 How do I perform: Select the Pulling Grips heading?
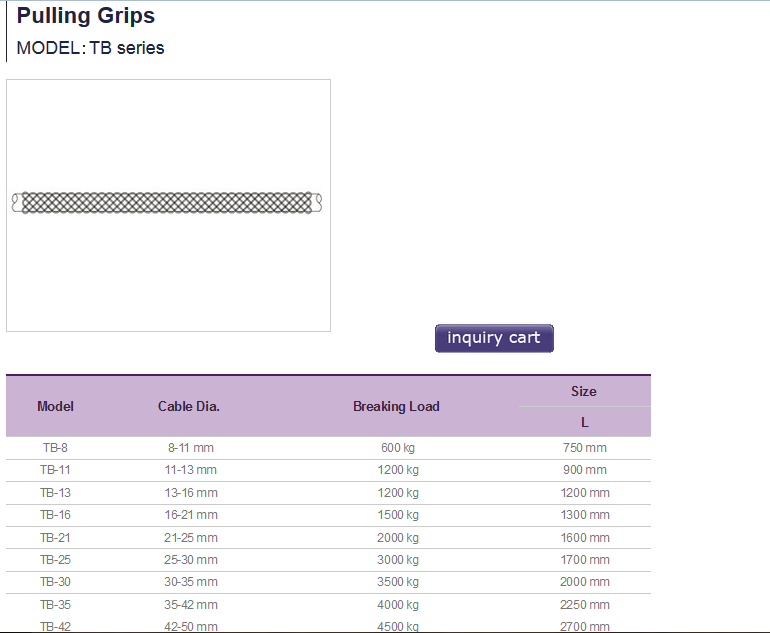click(x=86, y=15)
